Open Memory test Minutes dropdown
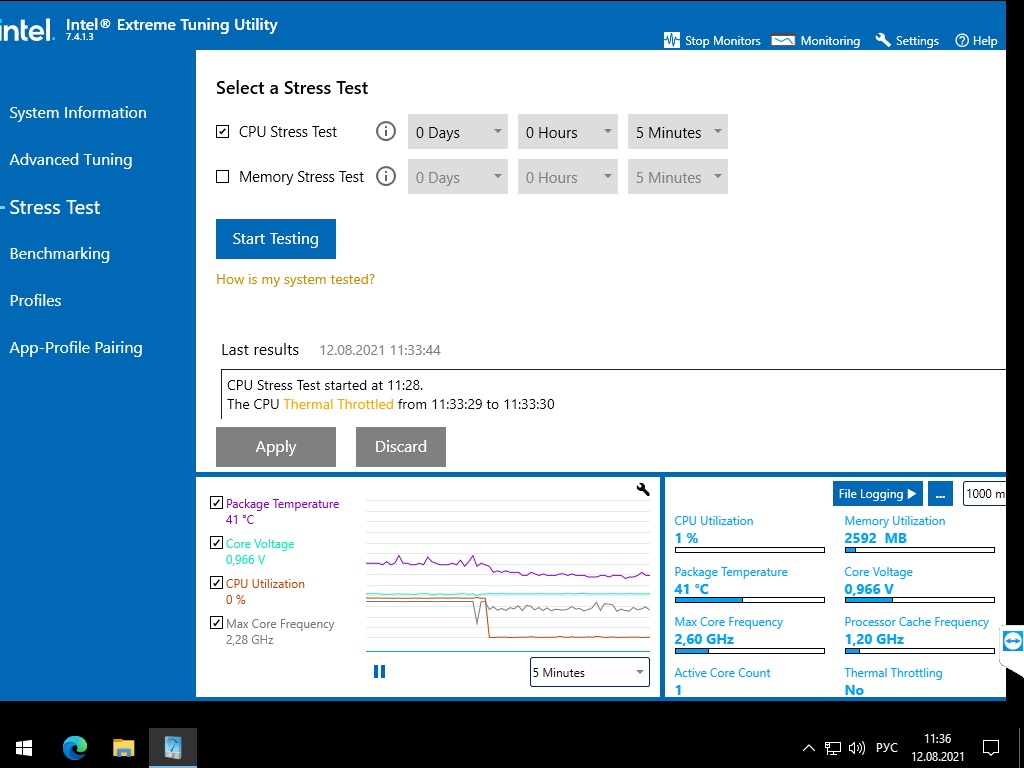The width and height of the screenshot is (1024, 768). [678, 177]
